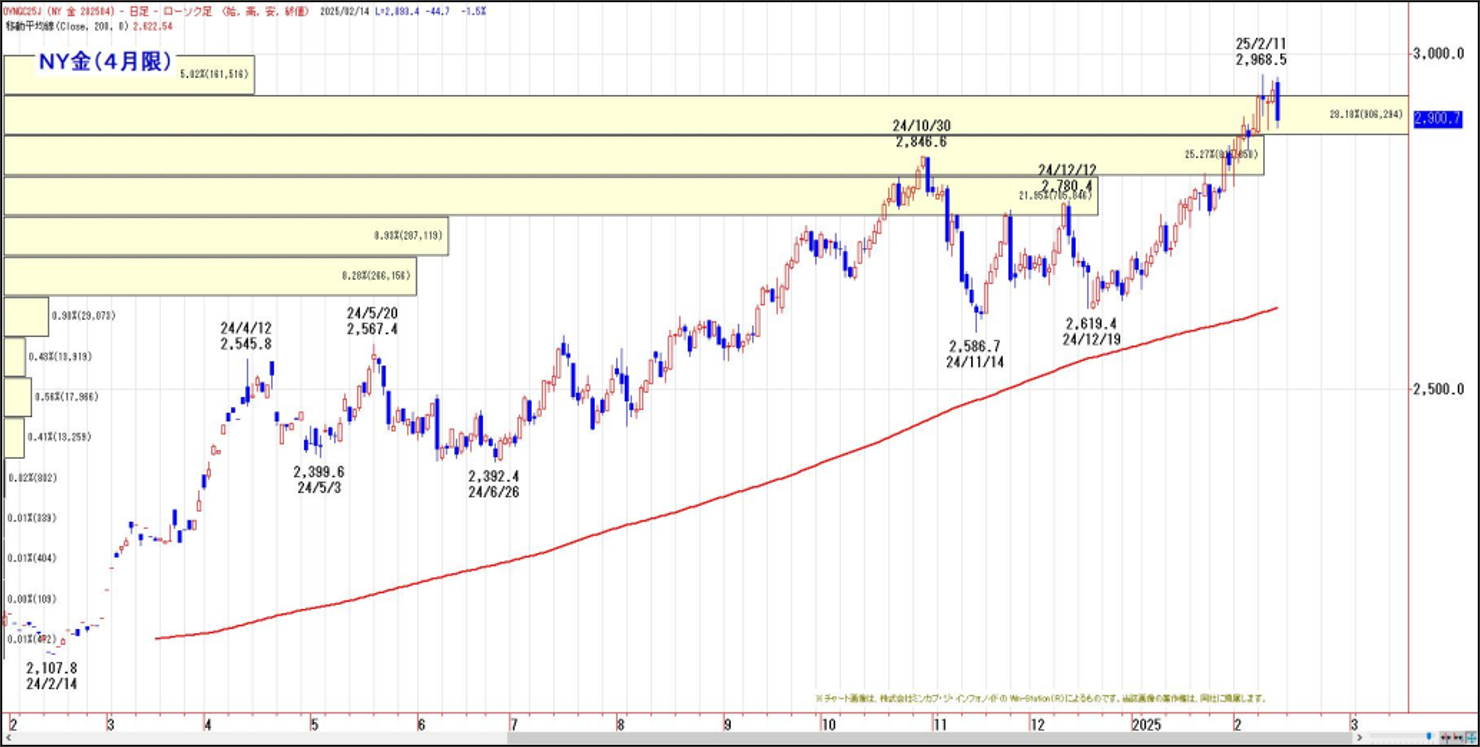Click the low label 2,107.8 dated 24/2/14

(x=52, y=675)
